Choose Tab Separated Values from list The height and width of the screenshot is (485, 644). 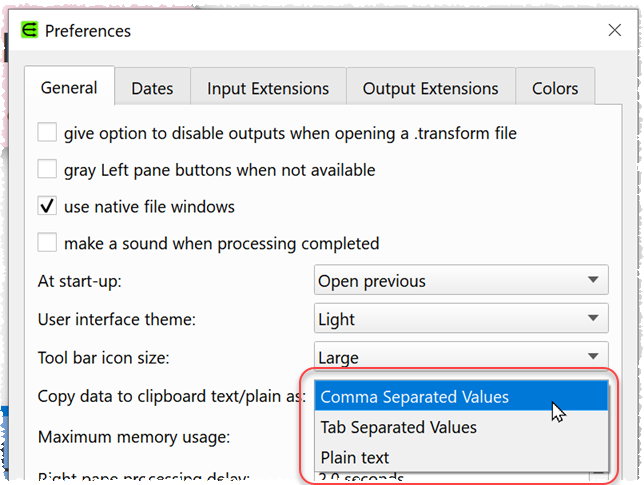(x=461, y=427)
